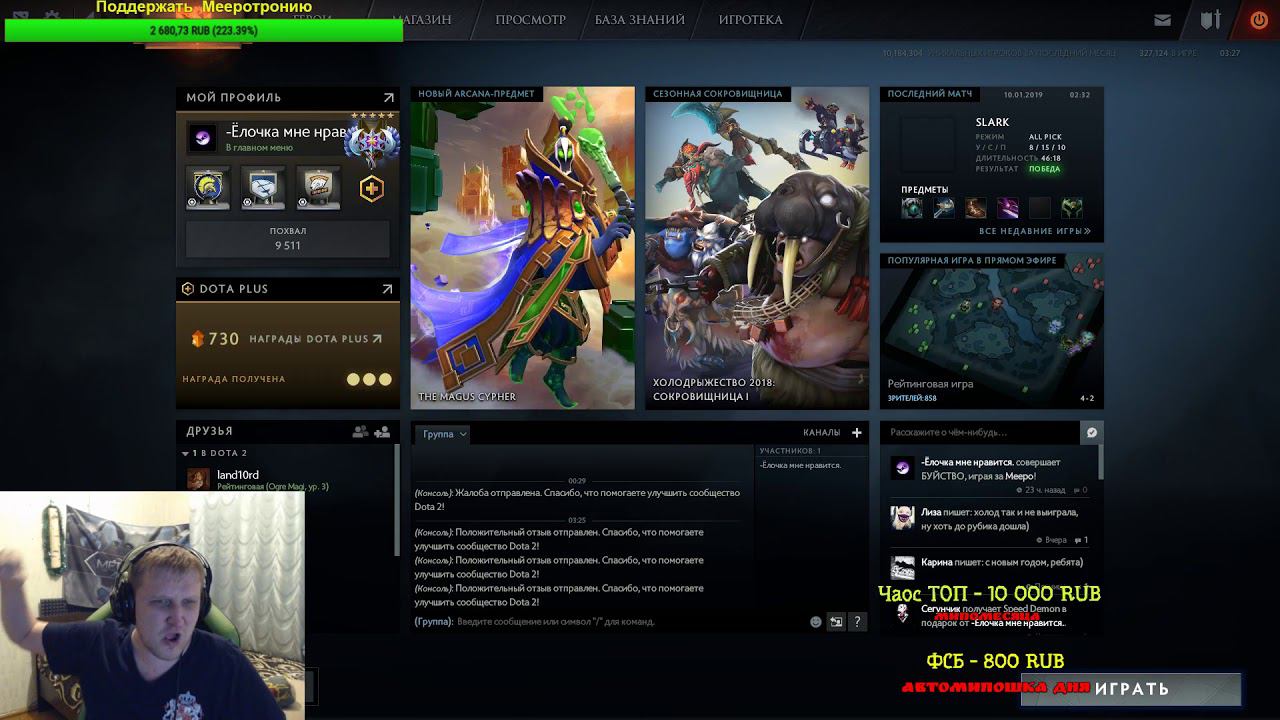The width and height of the screenshot is (1280, 720).
Task: Click the hero portrait box in last match
Action: pyautogui.click(x=927, y=145)
